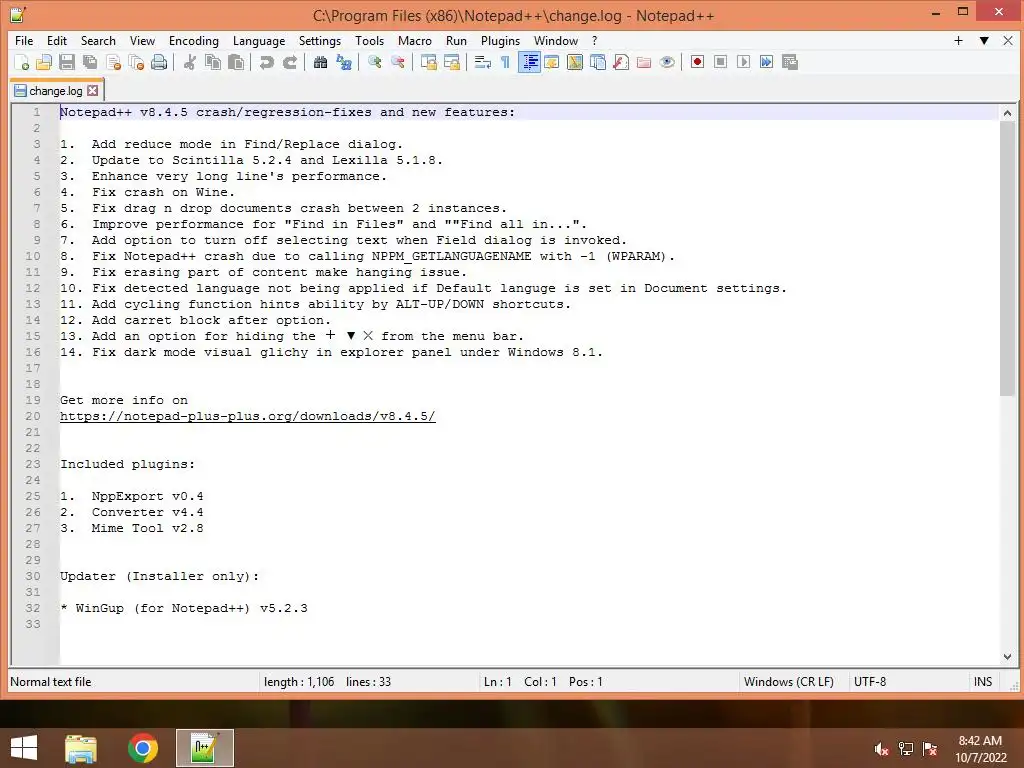Click line number 16 in margin
The width and height of the screenshot is (1024, 768).
[33, 352]
